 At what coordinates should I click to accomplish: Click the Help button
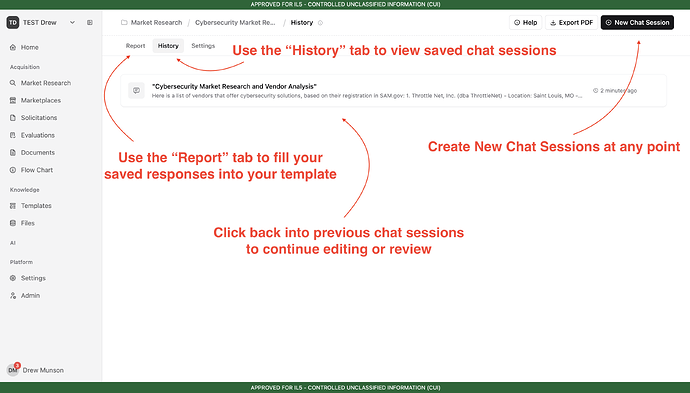[x=526, y=22]
